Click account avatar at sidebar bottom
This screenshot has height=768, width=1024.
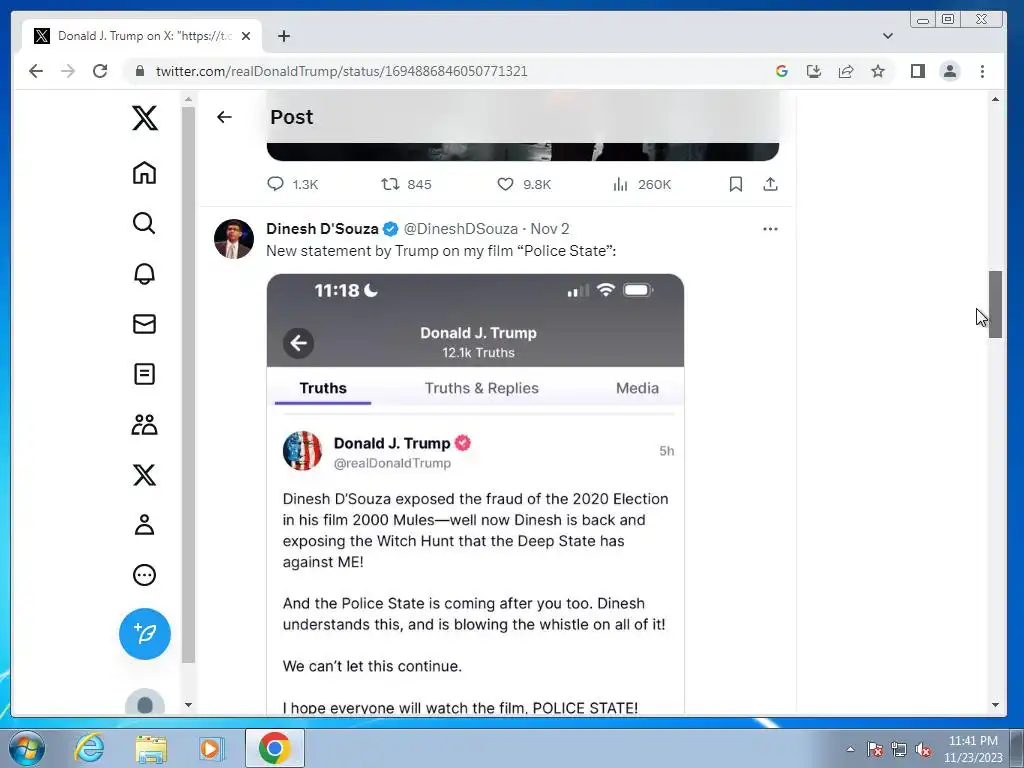click(x=144, y=704)
